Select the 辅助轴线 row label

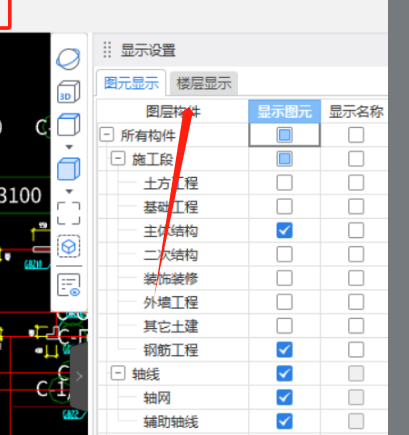[x=171, y=422]
